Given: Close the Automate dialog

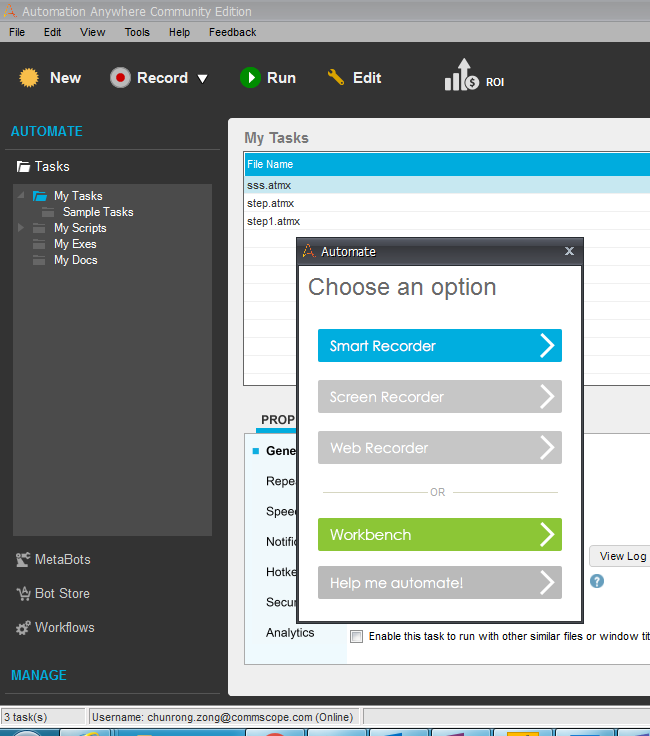Looking at the screenshot, I should (x=569, y=251).
